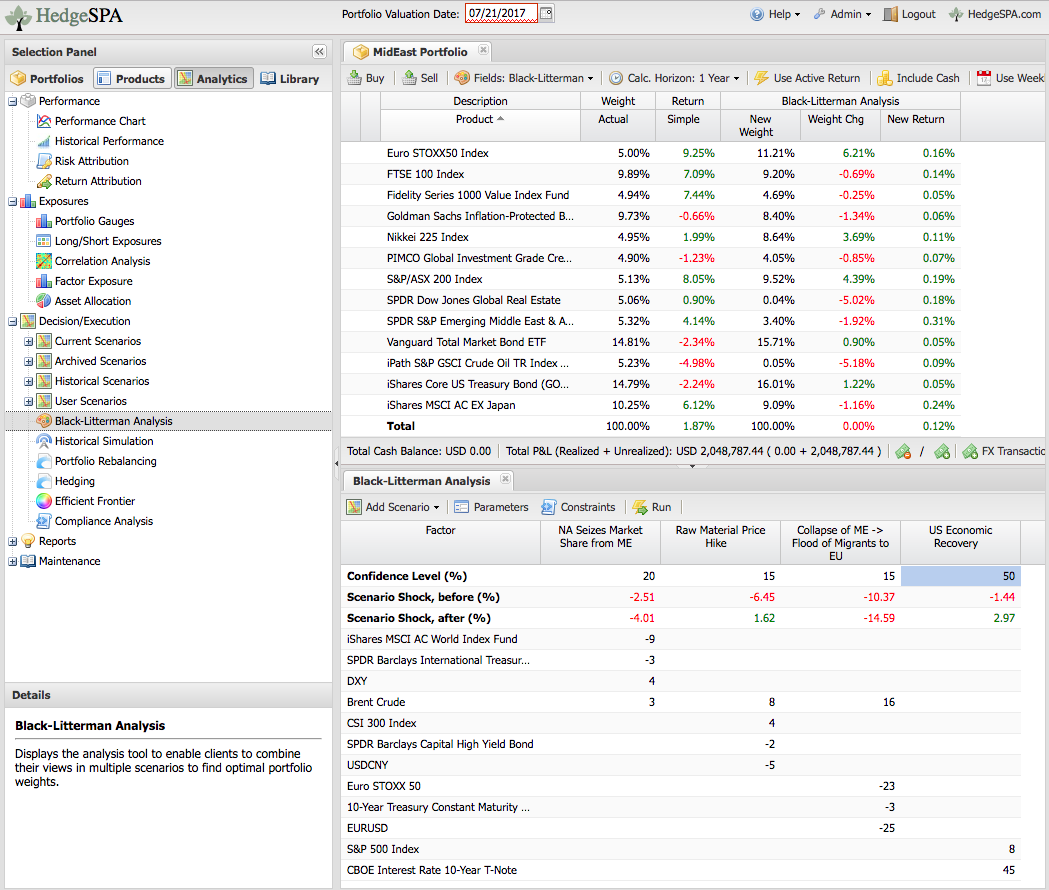Collapse the Exposures tree node
This screenshot has width=1049, height=890.
click(x=13, y=201)
